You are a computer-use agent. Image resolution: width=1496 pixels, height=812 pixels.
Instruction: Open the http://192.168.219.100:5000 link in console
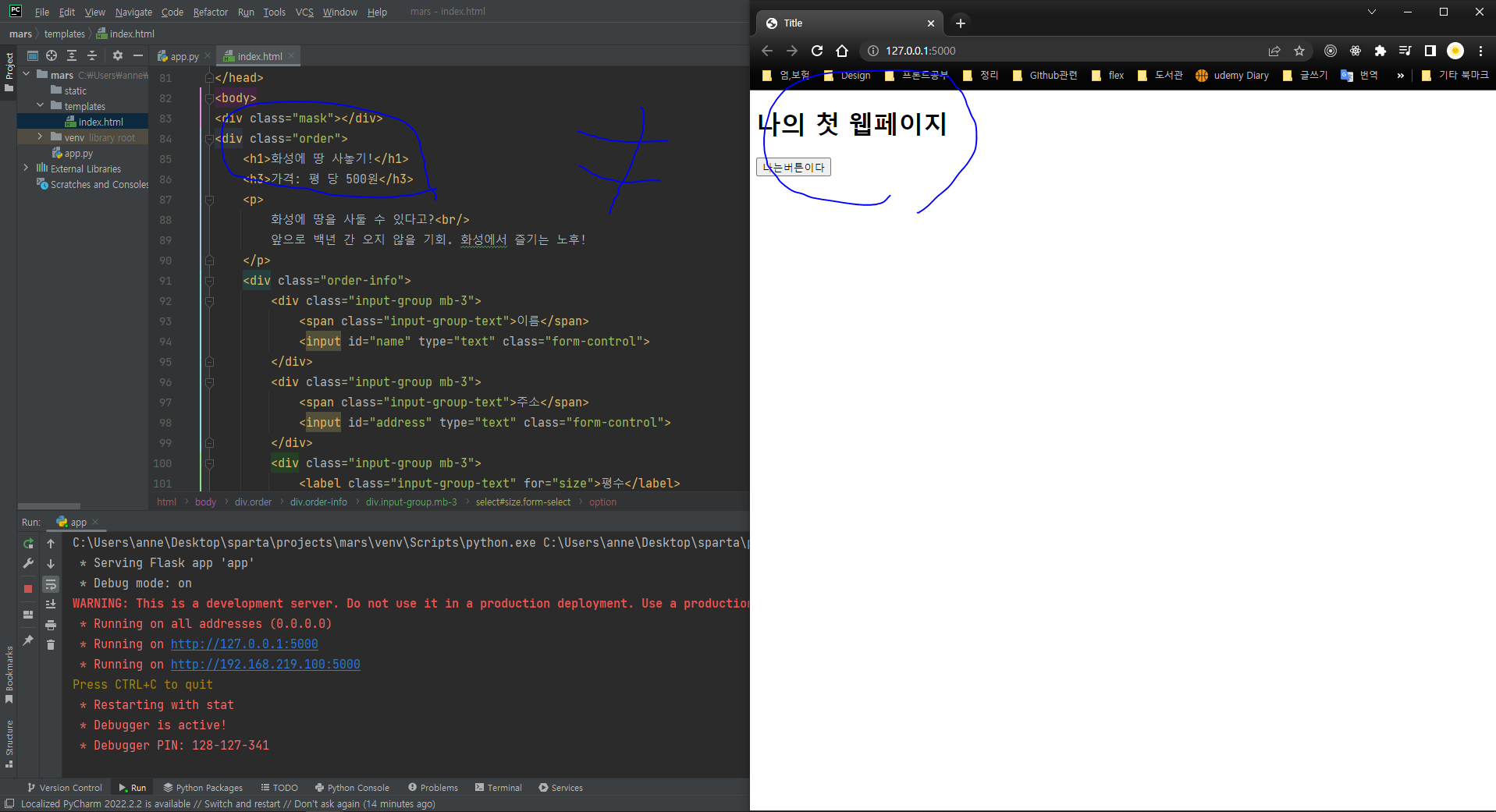pos(265,665)
